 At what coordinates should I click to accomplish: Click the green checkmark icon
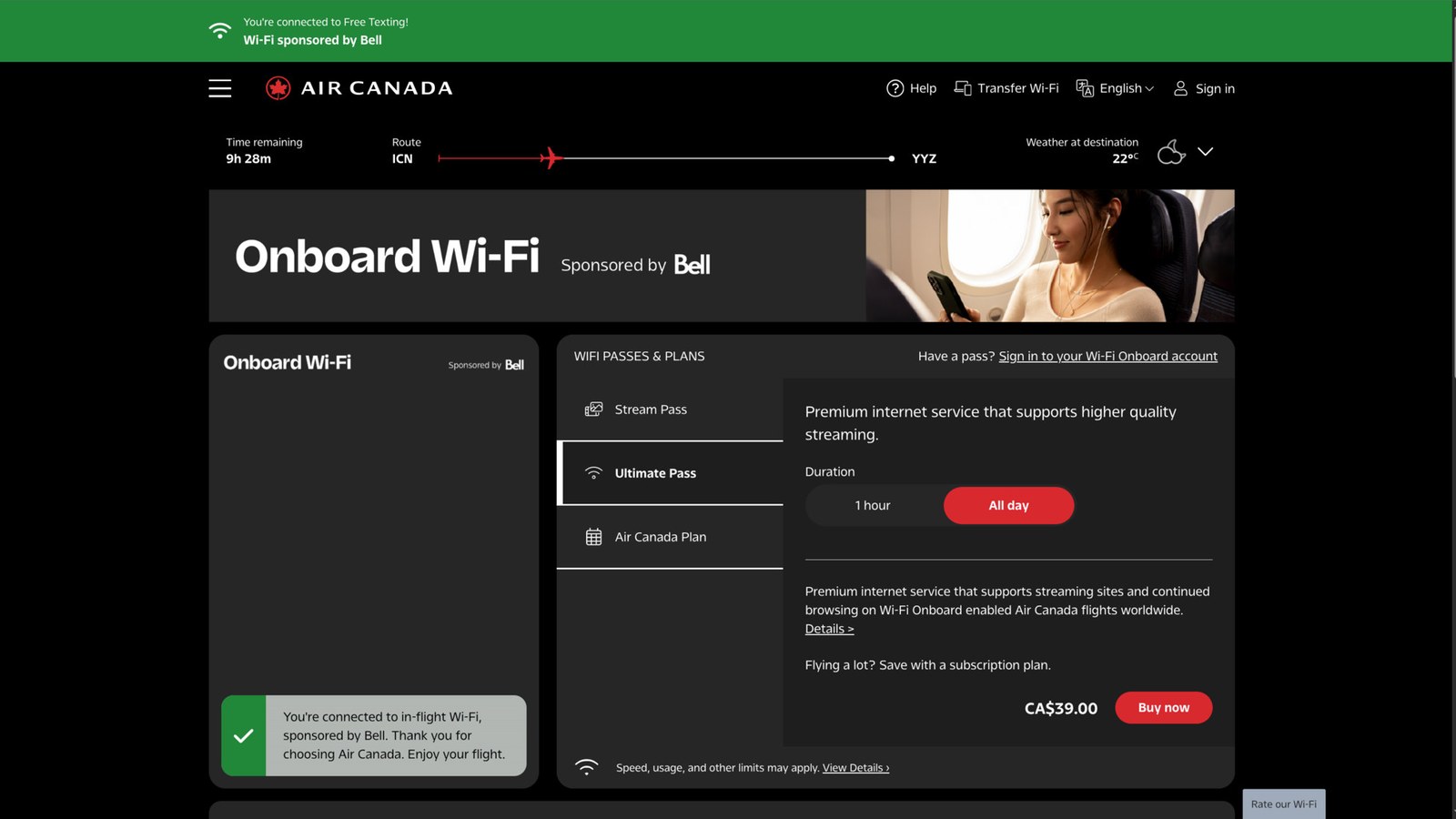[244, 735]
